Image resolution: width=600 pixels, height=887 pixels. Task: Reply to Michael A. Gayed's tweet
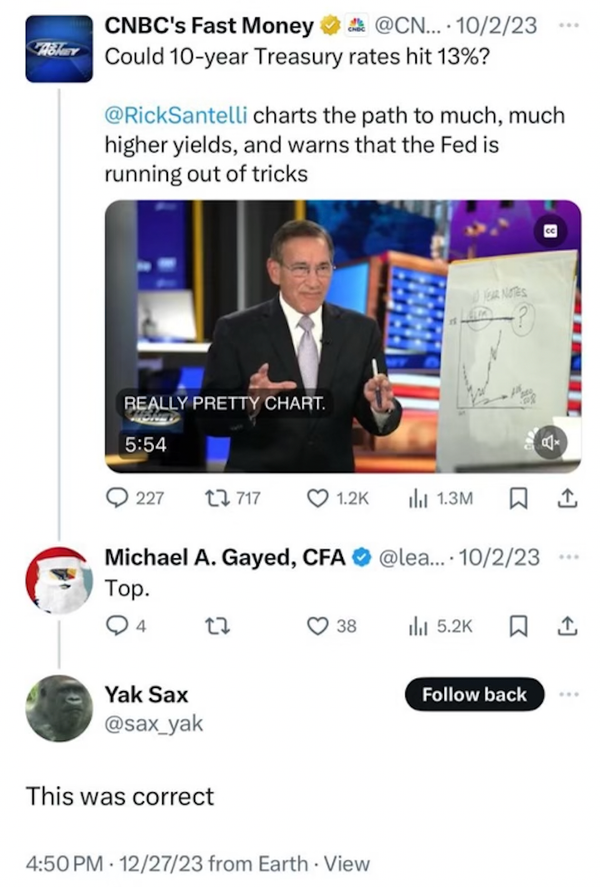coord(126,626)
